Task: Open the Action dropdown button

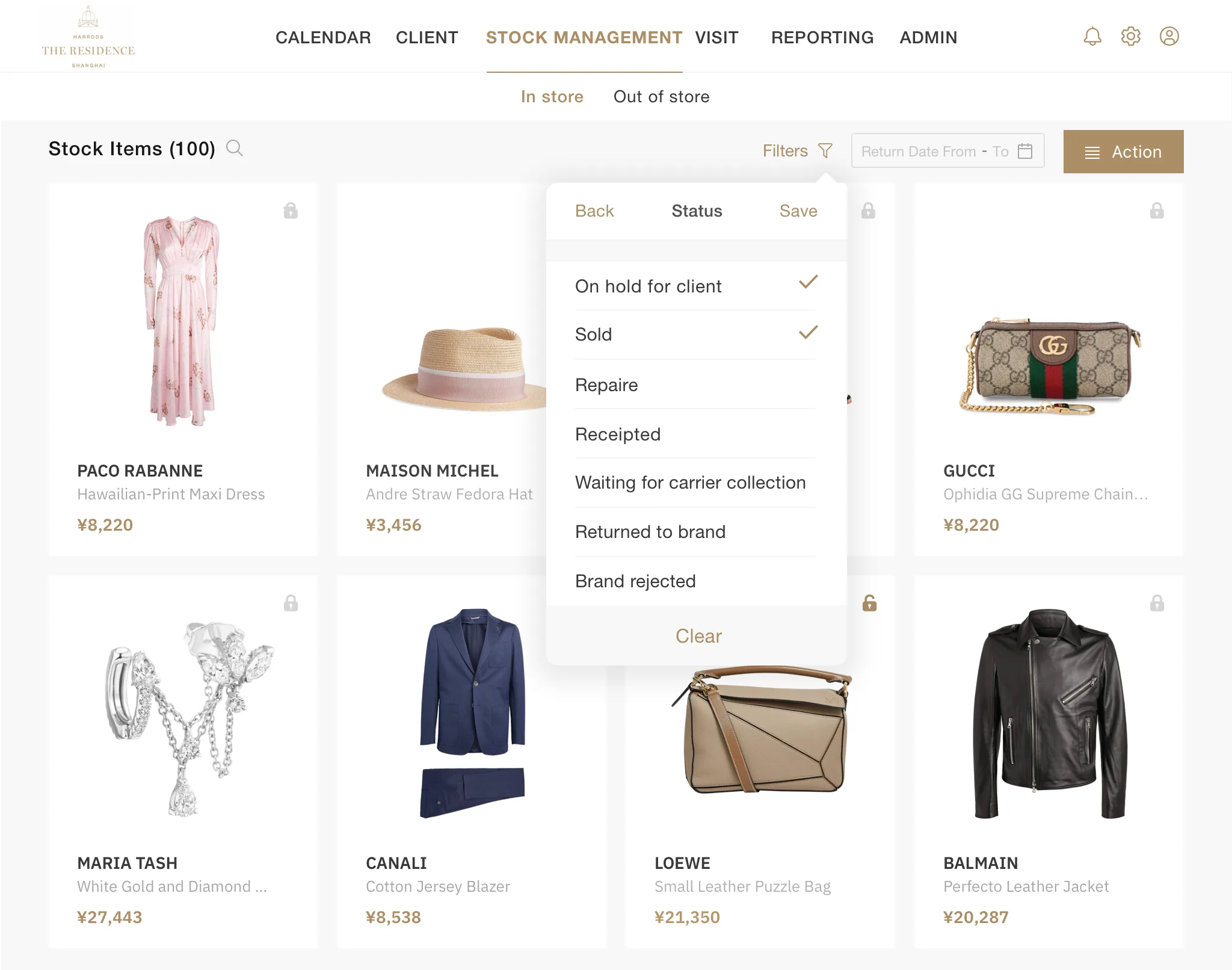Action: [x=1123, y=152]
